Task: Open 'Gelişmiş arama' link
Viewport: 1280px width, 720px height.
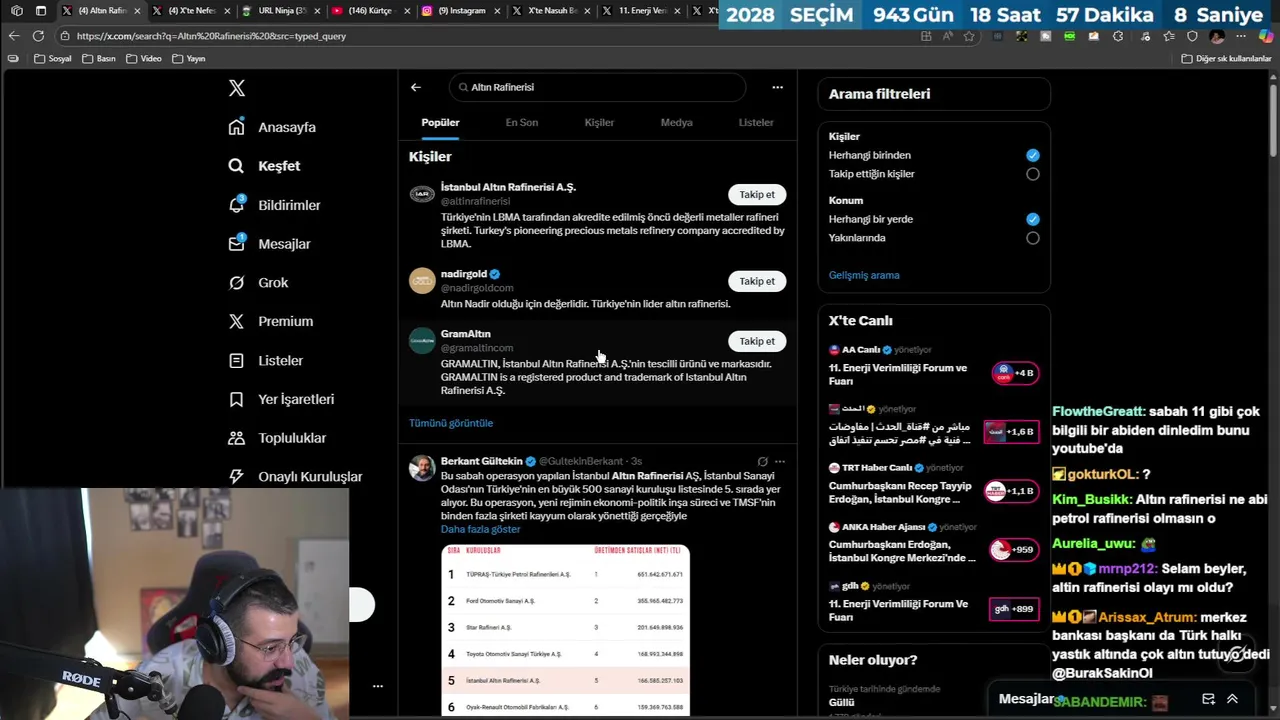Action: [864, 275]
